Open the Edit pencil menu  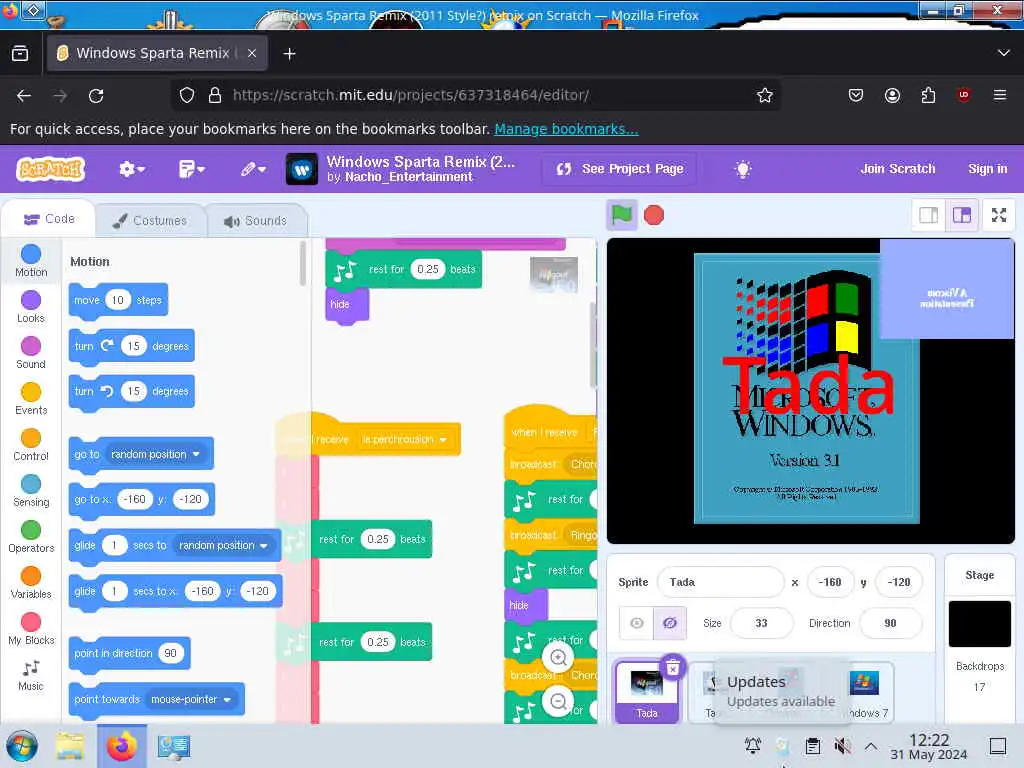(x=253, y=169)
